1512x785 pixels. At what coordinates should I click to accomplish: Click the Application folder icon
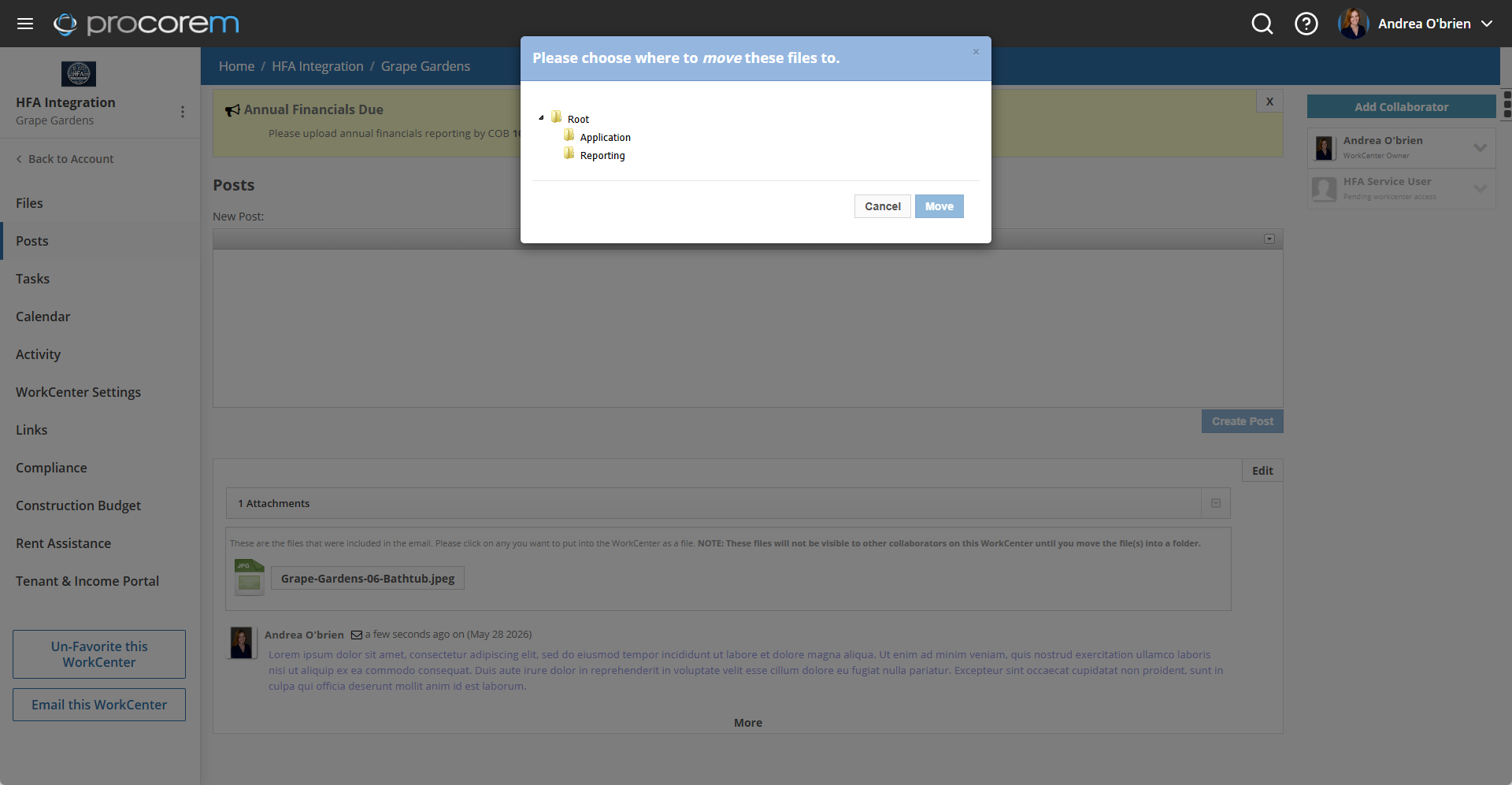(569, 135)
